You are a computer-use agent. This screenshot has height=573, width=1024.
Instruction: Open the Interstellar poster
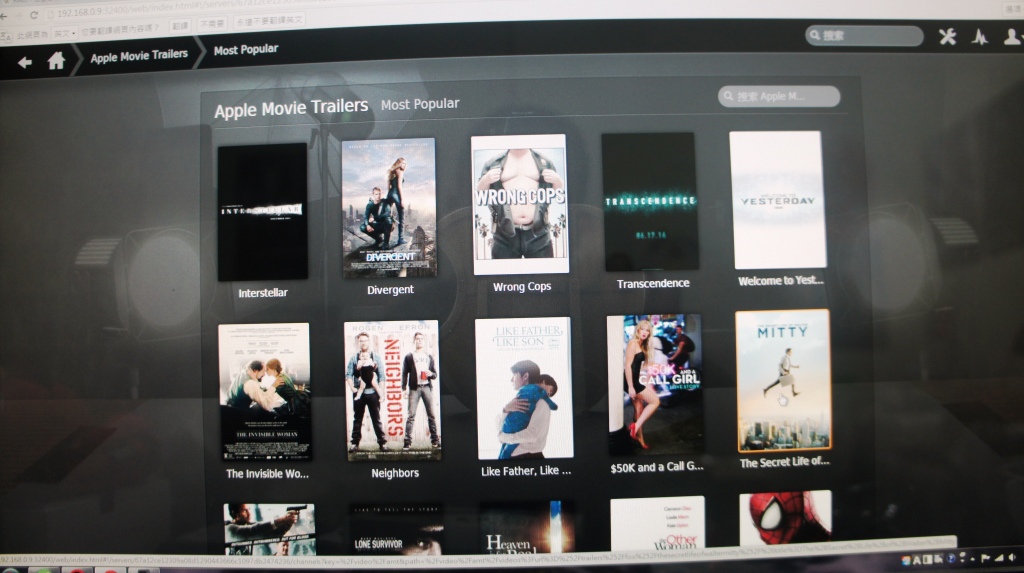(263, 212)
